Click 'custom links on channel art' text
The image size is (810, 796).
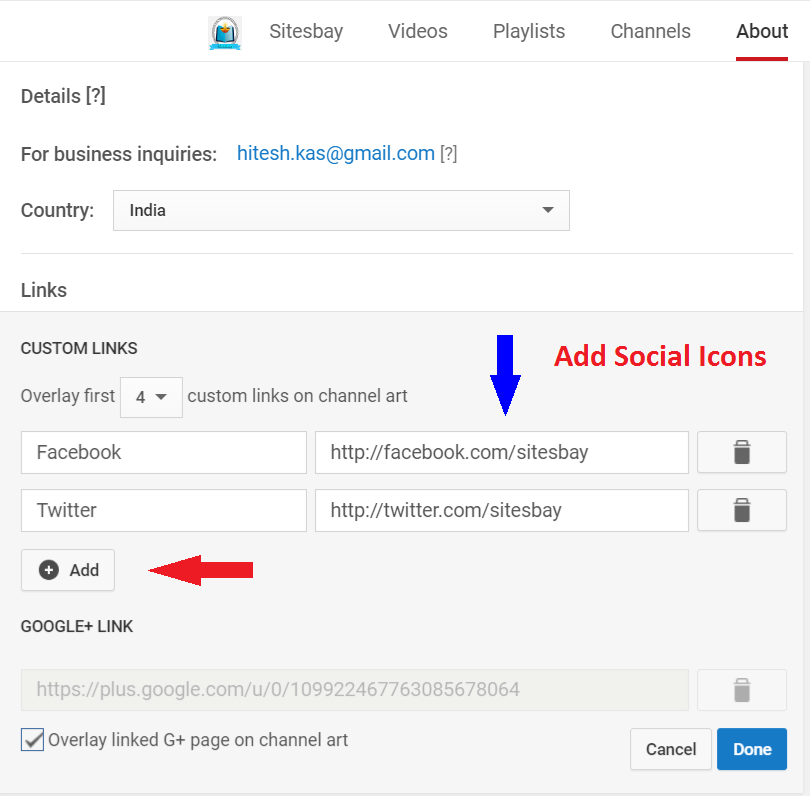297,396
